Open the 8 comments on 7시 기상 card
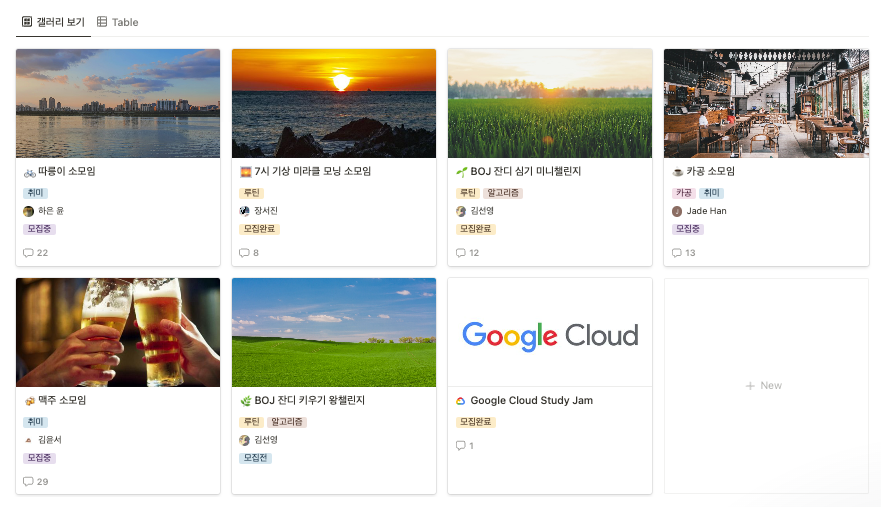 click(249, 253)
